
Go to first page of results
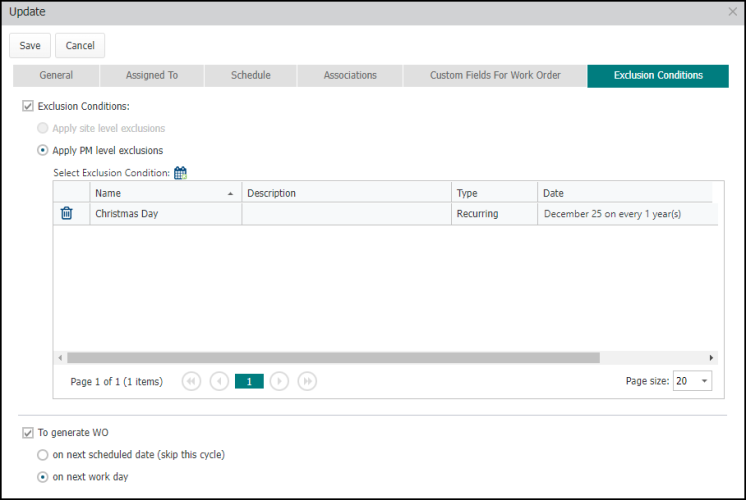point(191,381)
